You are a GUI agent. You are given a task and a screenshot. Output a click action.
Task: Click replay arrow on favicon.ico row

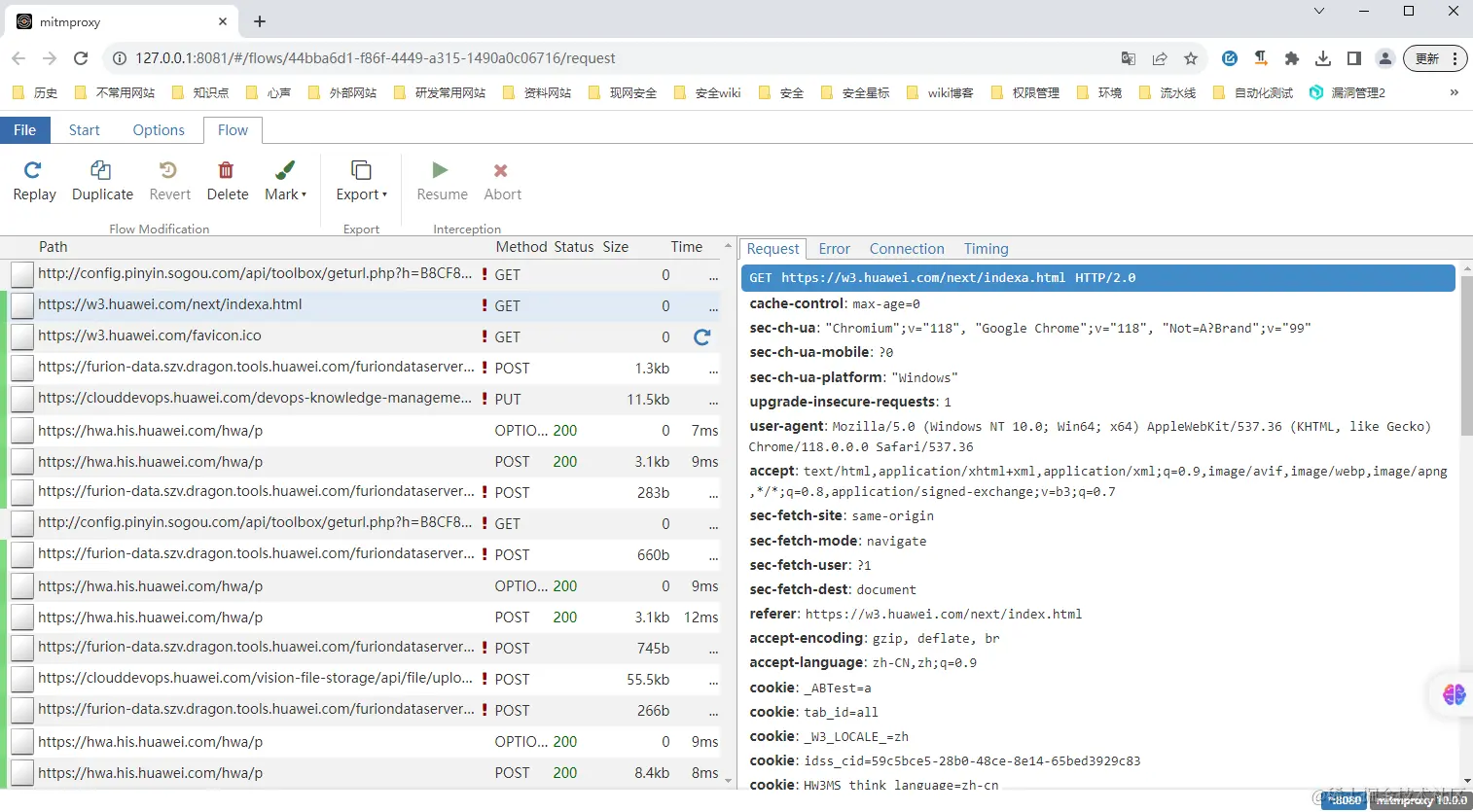point(701,337)
